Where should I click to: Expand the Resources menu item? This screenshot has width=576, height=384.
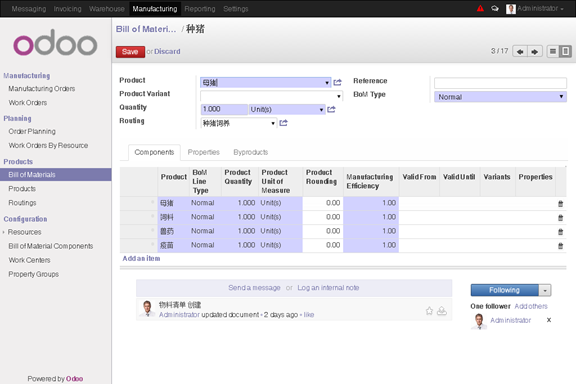tap(24, 232)
